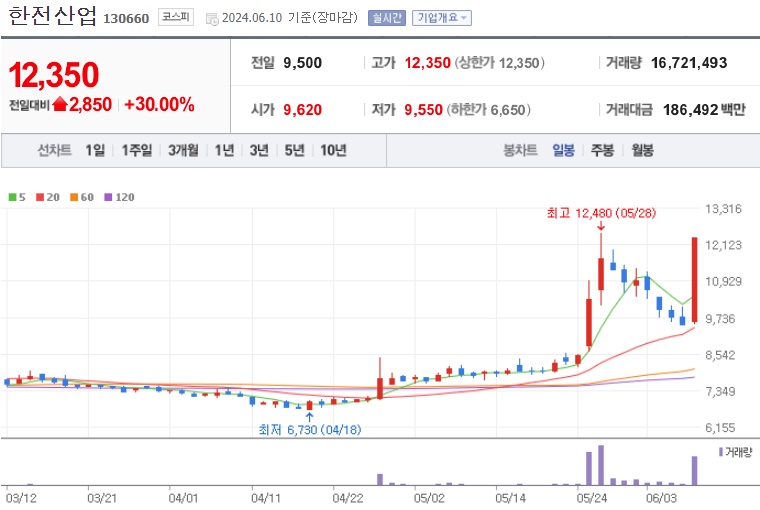This screenshot has width=760, height=510.
Task: Select the 3년 line chart tab
Action: [x=259, y=150]
